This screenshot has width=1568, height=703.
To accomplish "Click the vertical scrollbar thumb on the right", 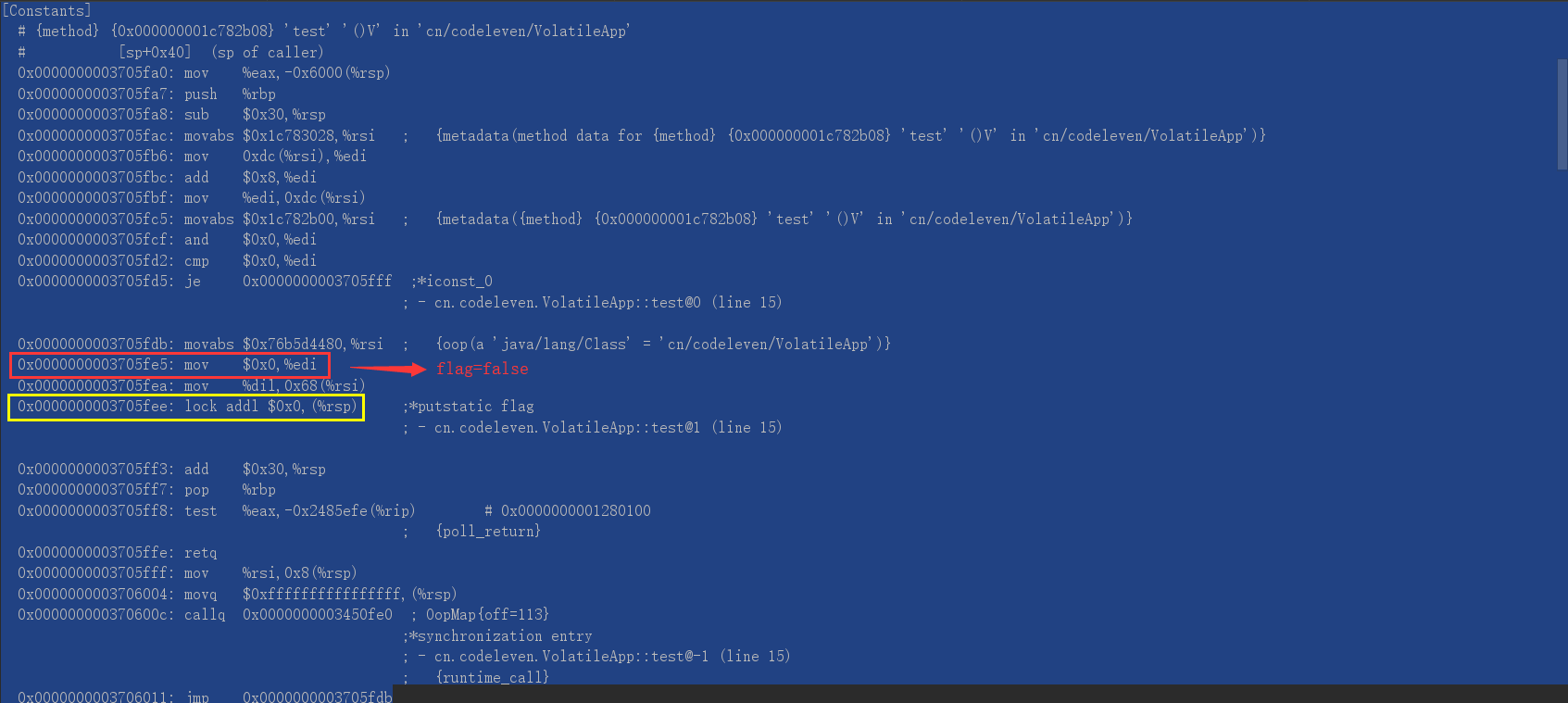I will tap(1562, 111).
